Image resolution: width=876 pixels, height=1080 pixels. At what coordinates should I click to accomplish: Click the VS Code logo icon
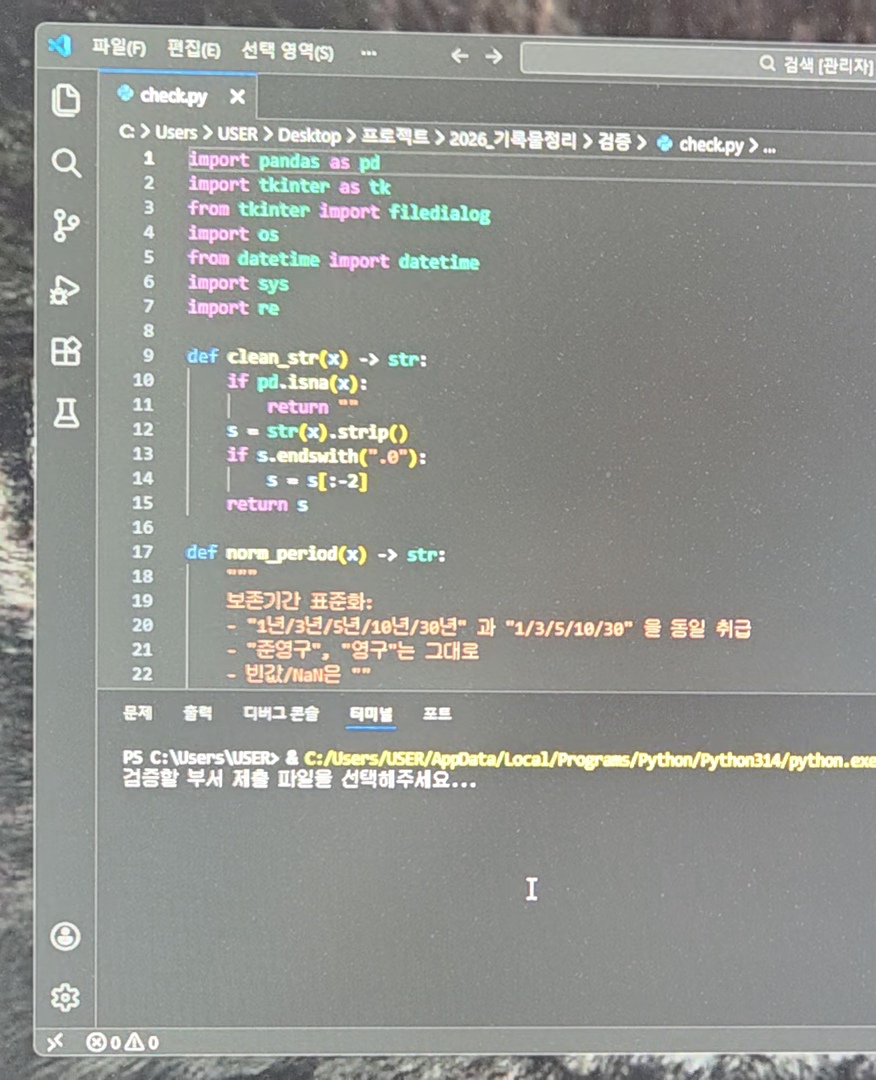point(60,45)
